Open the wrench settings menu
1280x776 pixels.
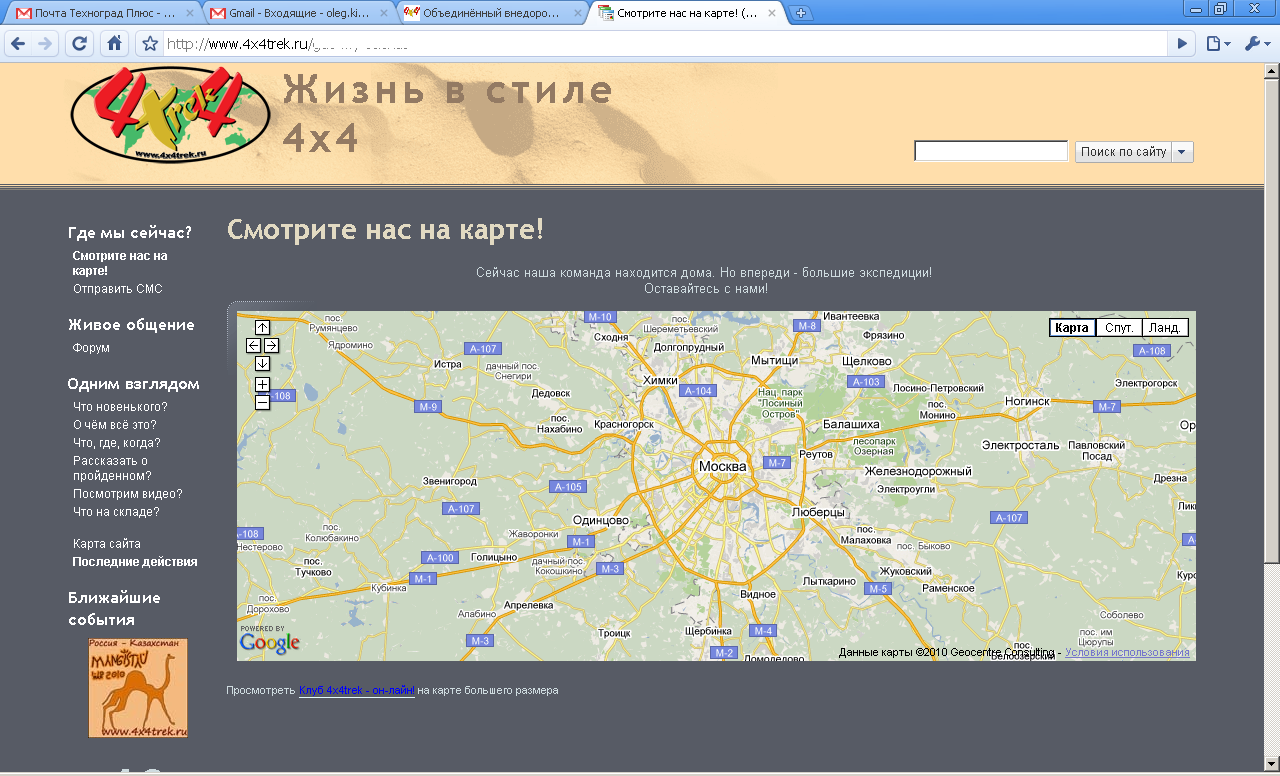(x=1256, y=44)
